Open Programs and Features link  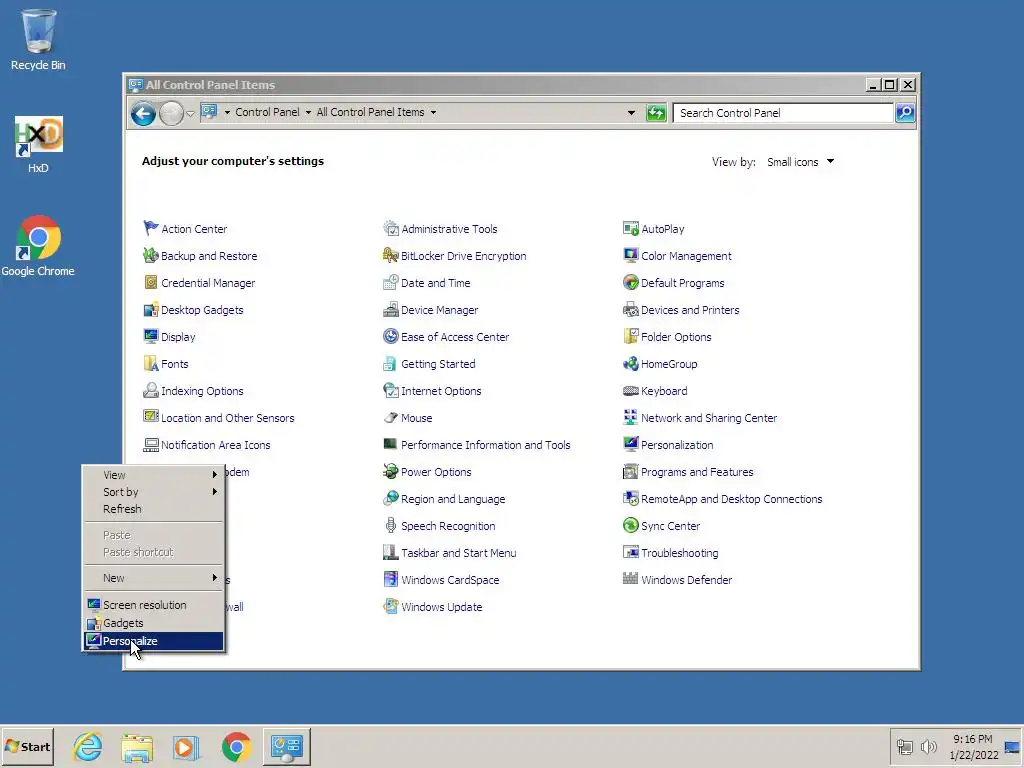697,472
